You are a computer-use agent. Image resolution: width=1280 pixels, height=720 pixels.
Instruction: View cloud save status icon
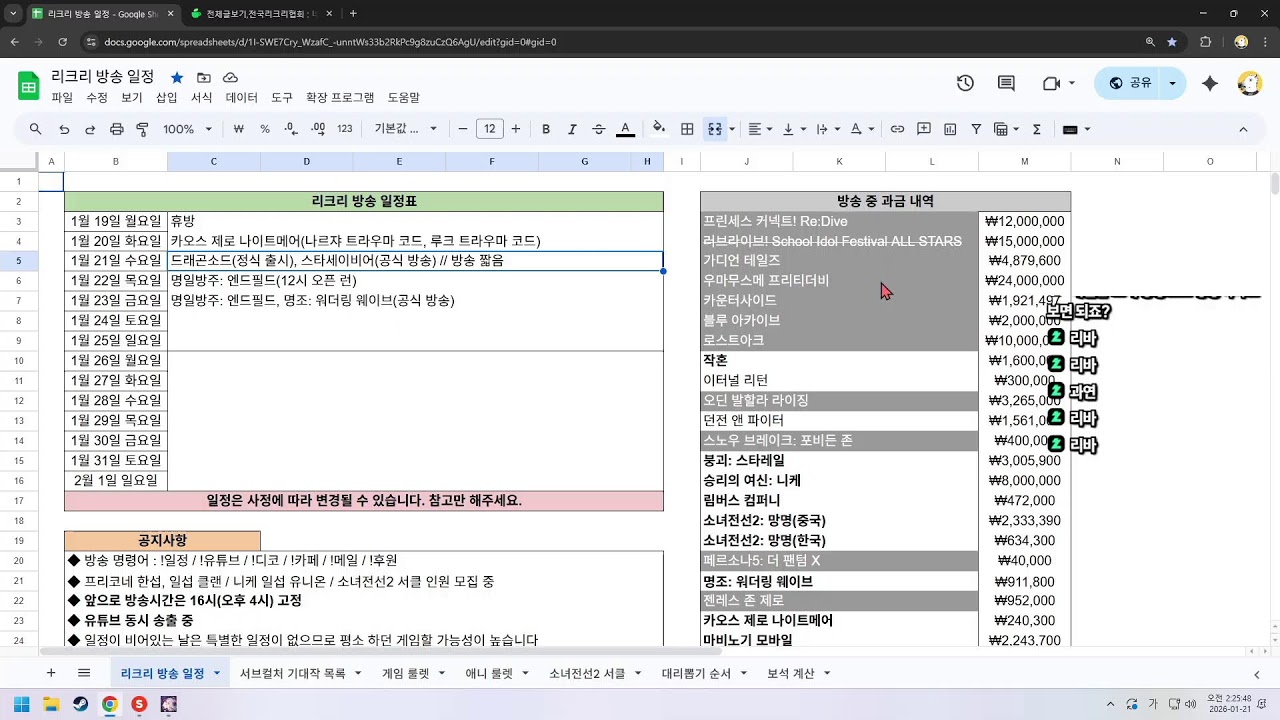pos(230,77)
